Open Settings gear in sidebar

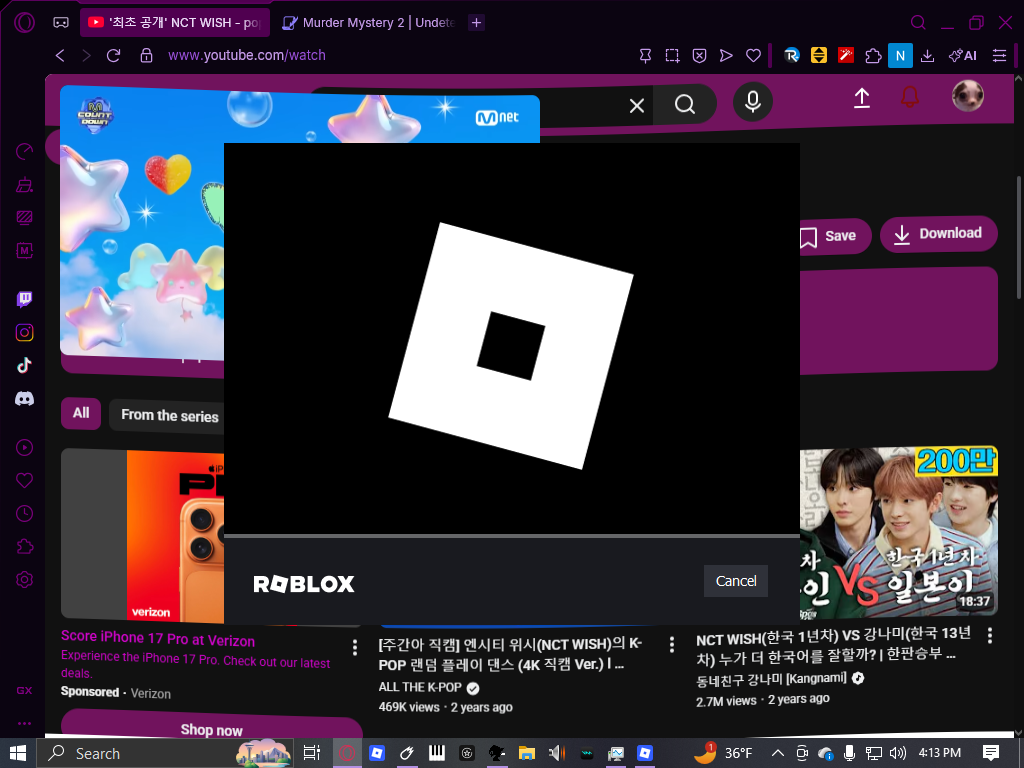click(24, 579)
